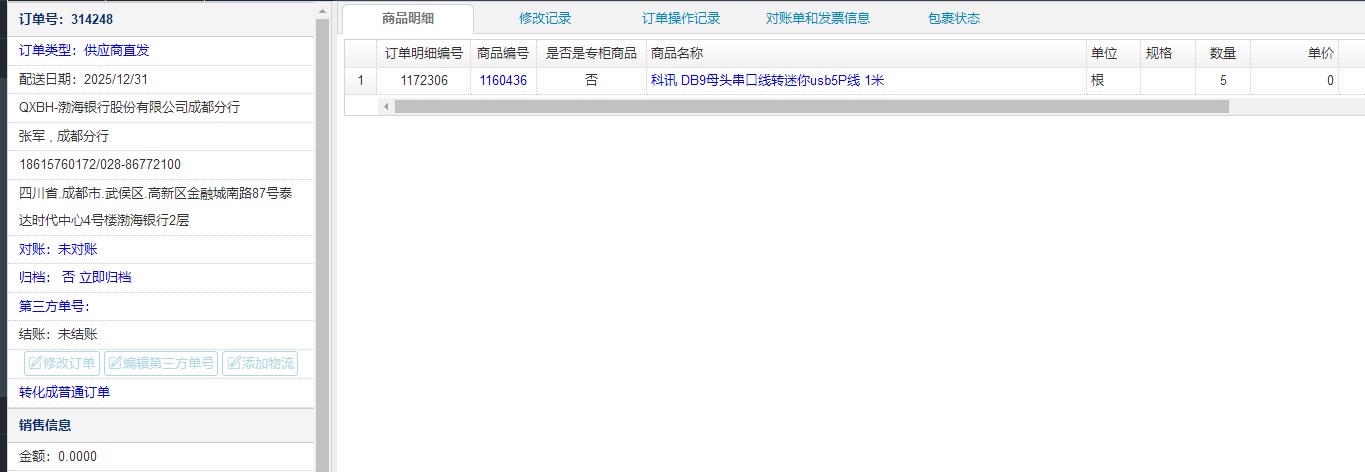This screenshot has width=1365, height=472.
Task: Switch to the 修改记录 tab
Action: point(544,18)
